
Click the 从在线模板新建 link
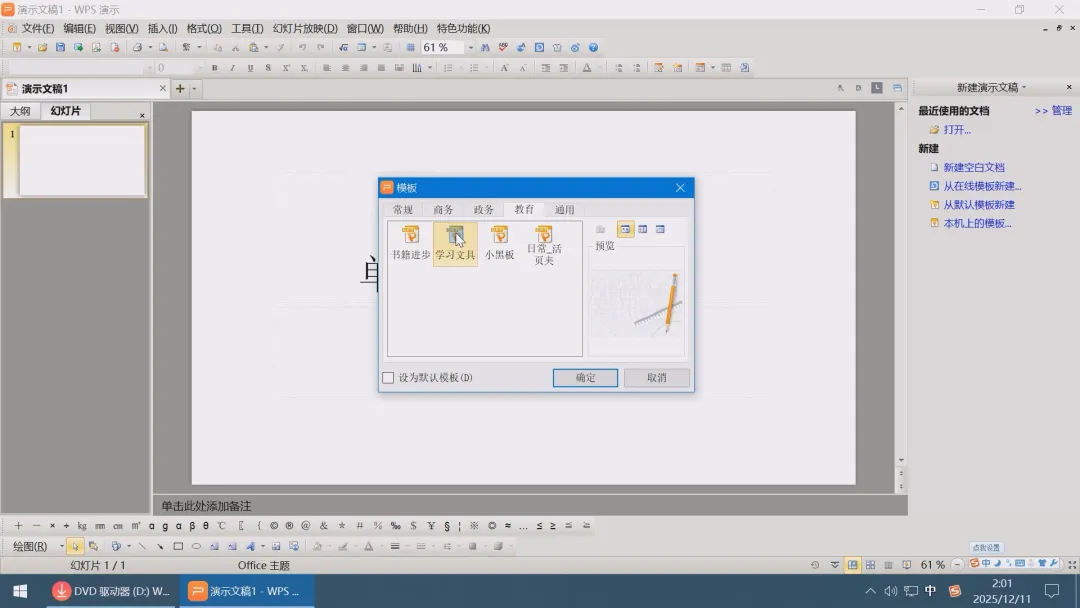coord(982,186)
